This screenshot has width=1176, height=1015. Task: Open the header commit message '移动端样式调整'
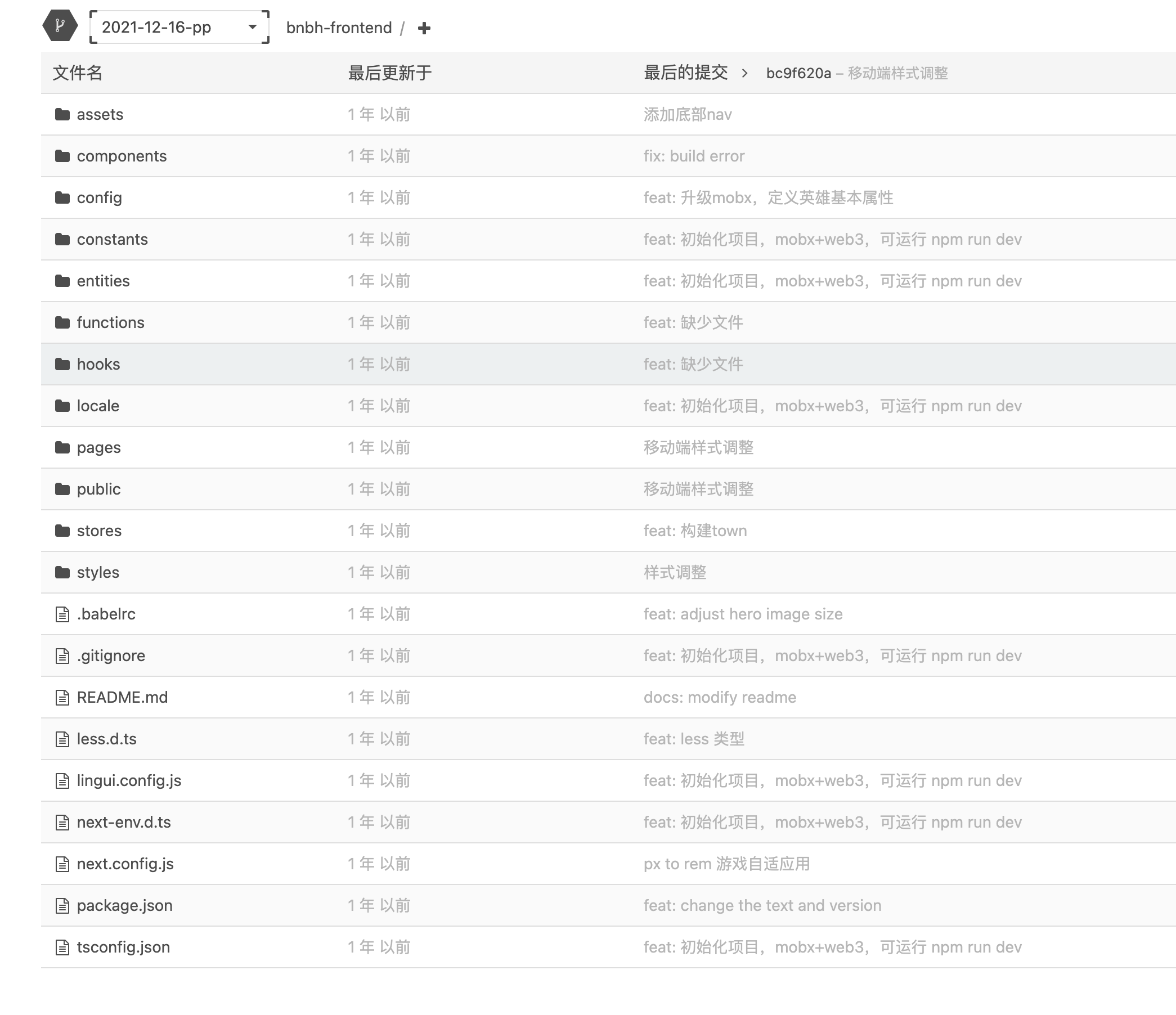[x=898, y=73]
